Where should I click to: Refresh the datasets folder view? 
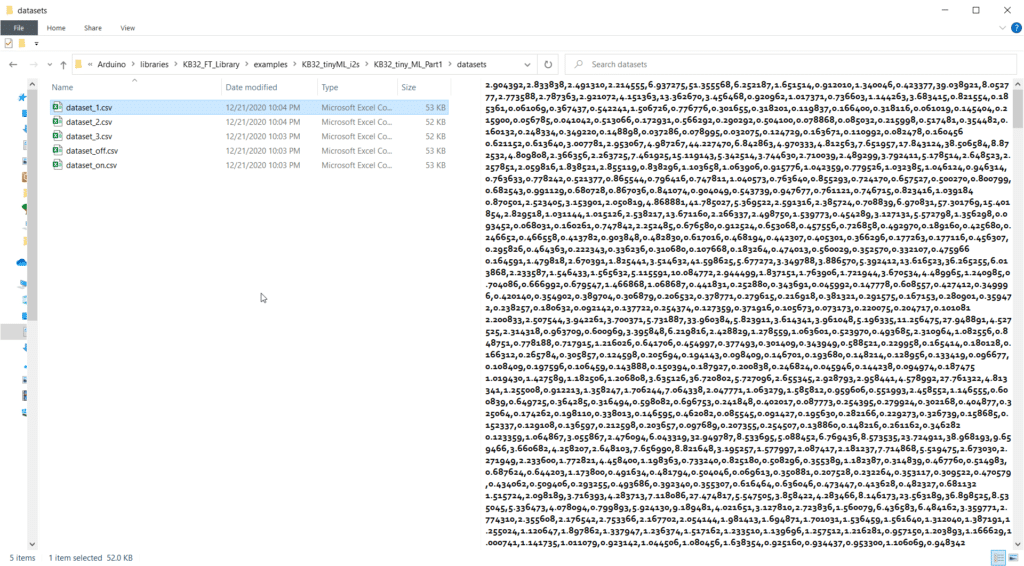[x=548, y=65]
